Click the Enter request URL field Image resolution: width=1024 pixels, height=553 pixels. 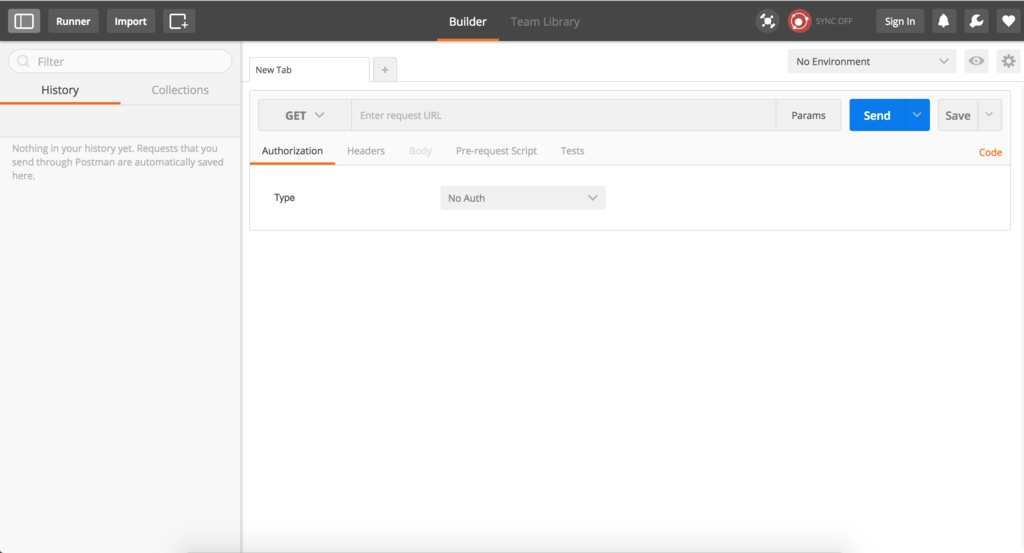(564, 115)
